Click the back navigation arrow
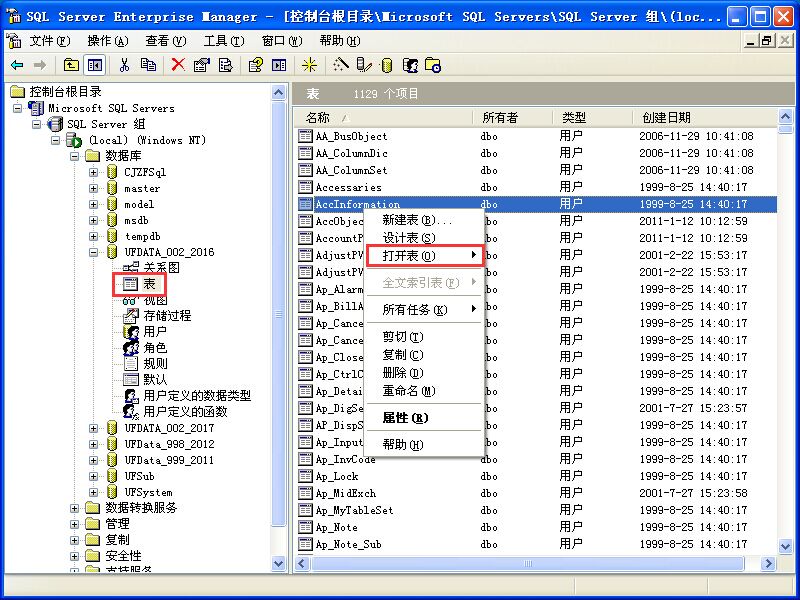 click(16, 64)
